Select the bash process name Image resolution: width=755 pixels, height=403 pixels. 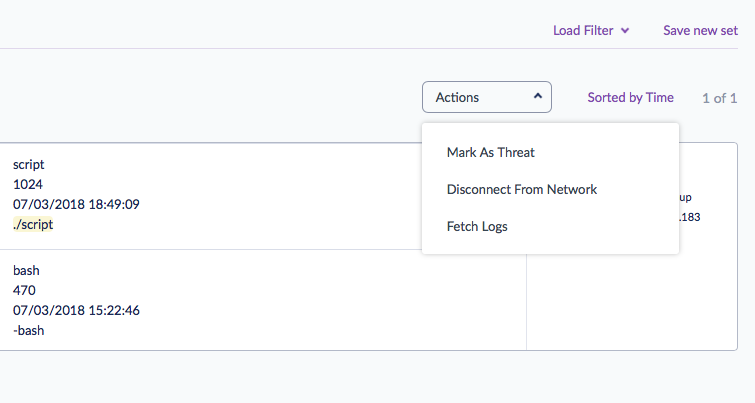pyautogui.click(x=26, y=270)
